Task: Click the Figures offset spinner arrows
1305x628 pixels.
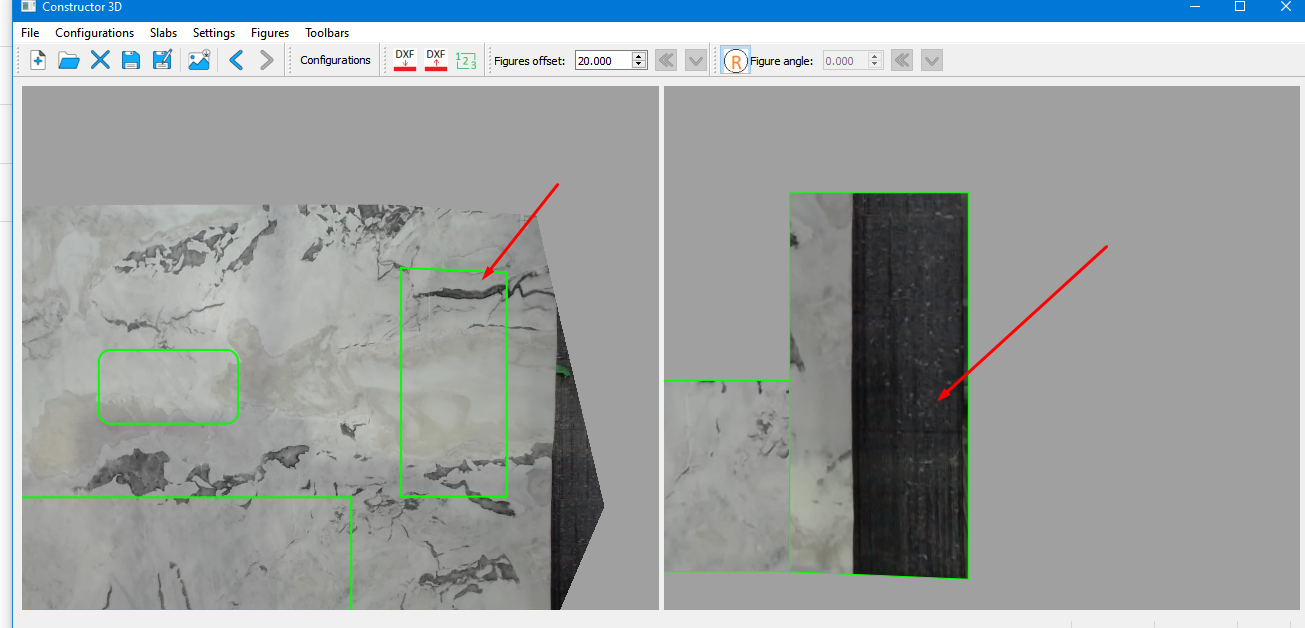Action: click(640, 61)
